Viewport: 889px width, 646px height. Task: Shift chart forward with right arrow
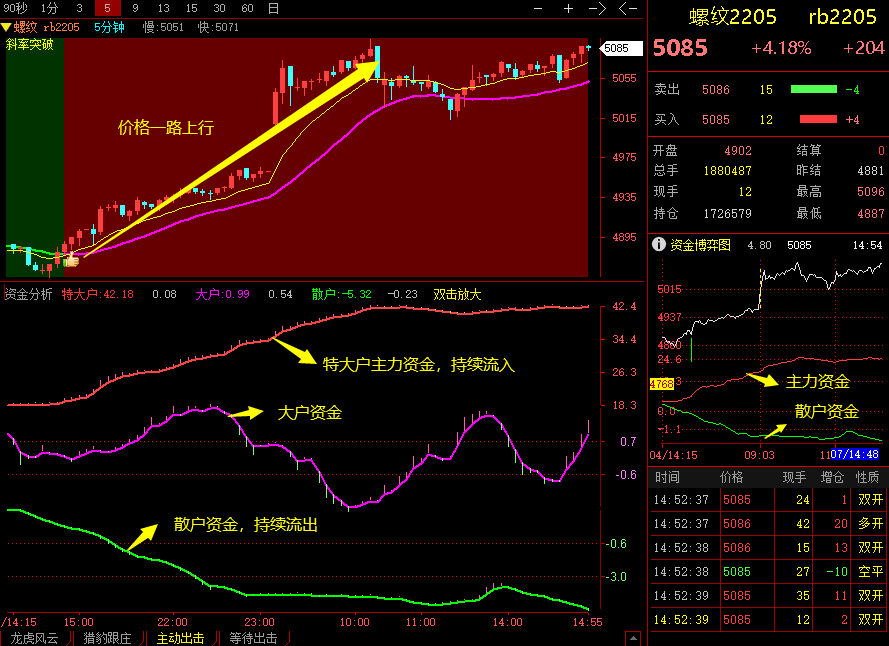coord(598,8)
